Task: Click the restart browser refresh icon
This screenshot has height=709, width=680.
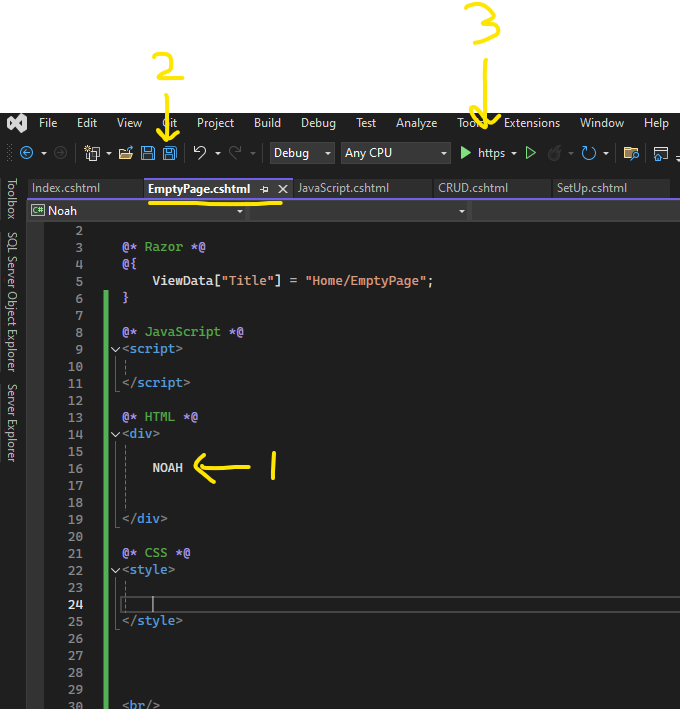Action: tap(589, 153)
